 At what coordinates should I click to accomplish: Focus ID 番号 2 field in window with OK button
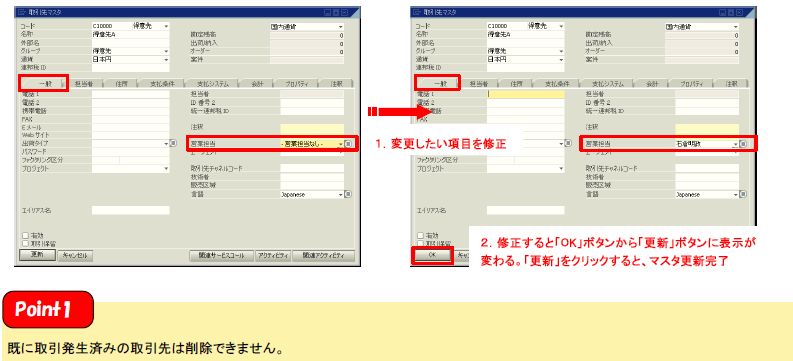coord(707,103)
